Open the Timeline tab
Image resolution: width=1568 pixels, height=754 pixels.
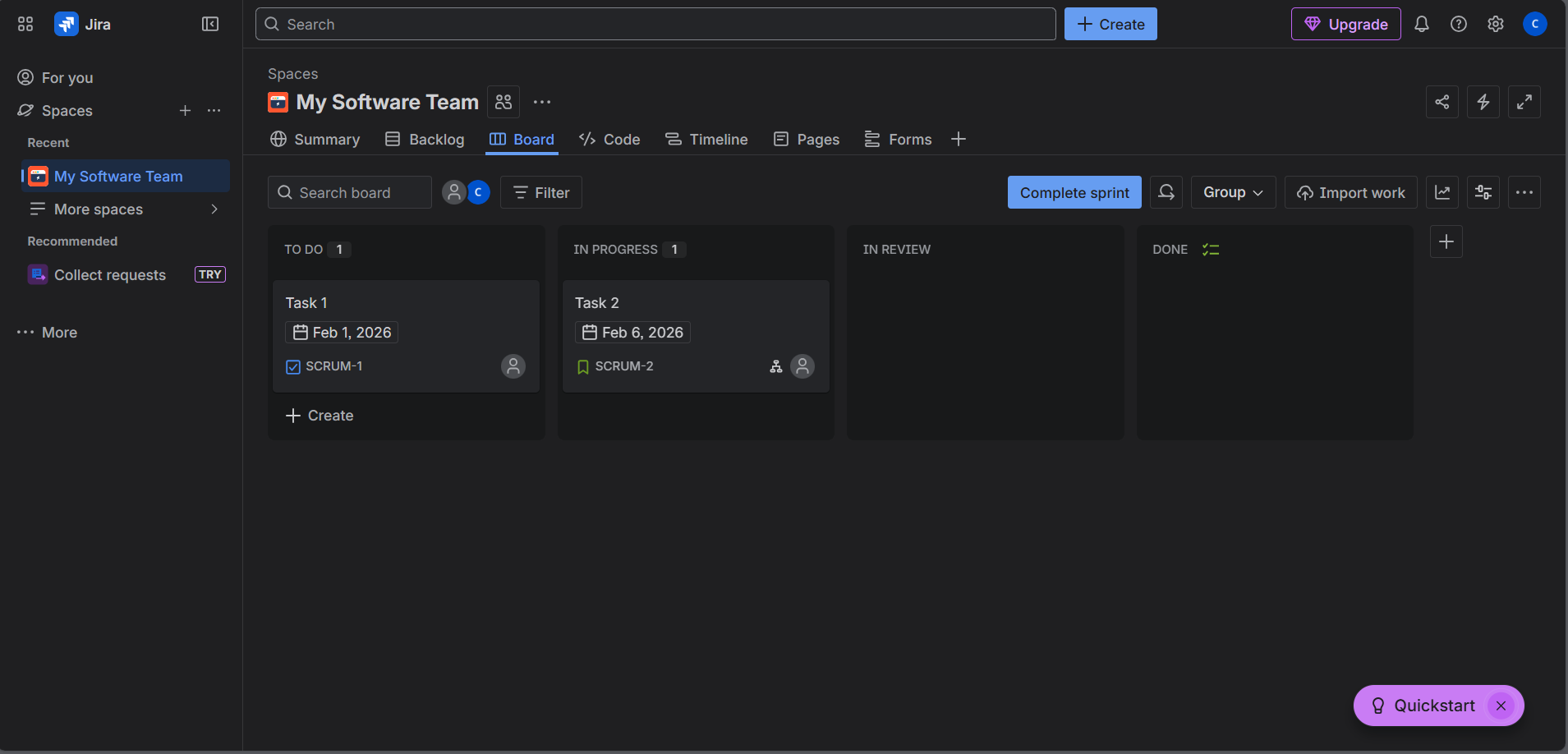[x=706, y=140]
